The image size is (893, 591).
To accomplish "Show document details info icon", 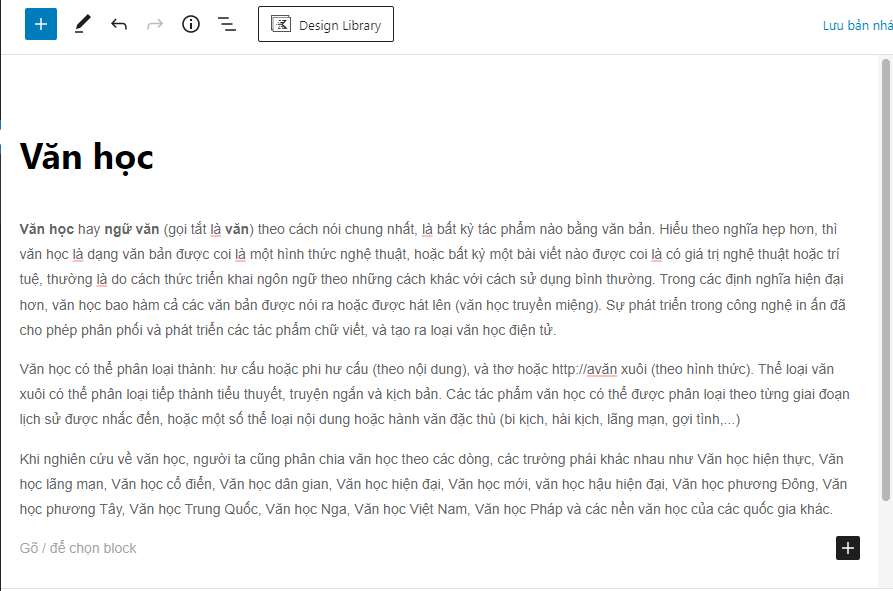I will [191, 24].
